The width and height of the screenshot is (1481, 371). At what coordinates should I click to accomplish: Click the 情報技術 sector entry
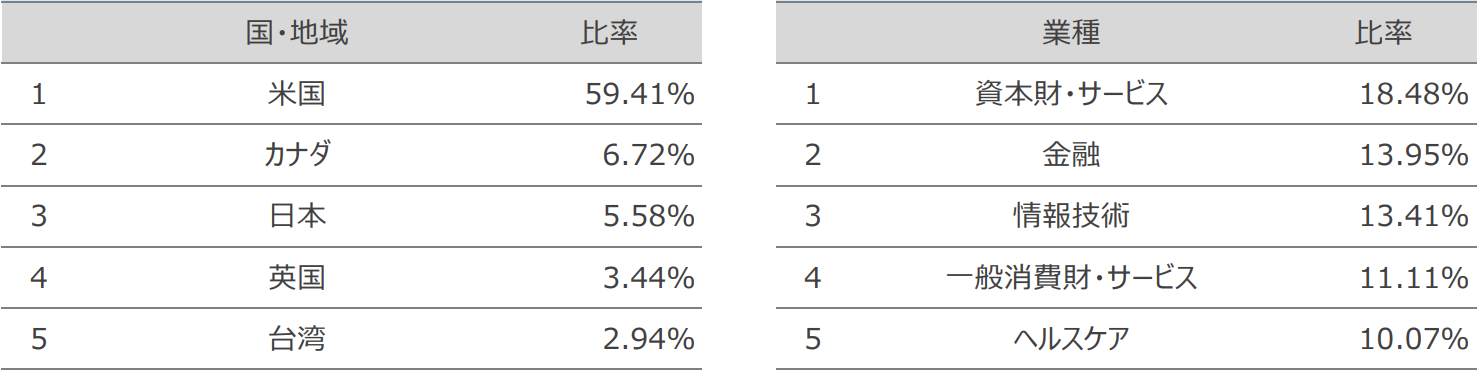tap(1071, 216)
